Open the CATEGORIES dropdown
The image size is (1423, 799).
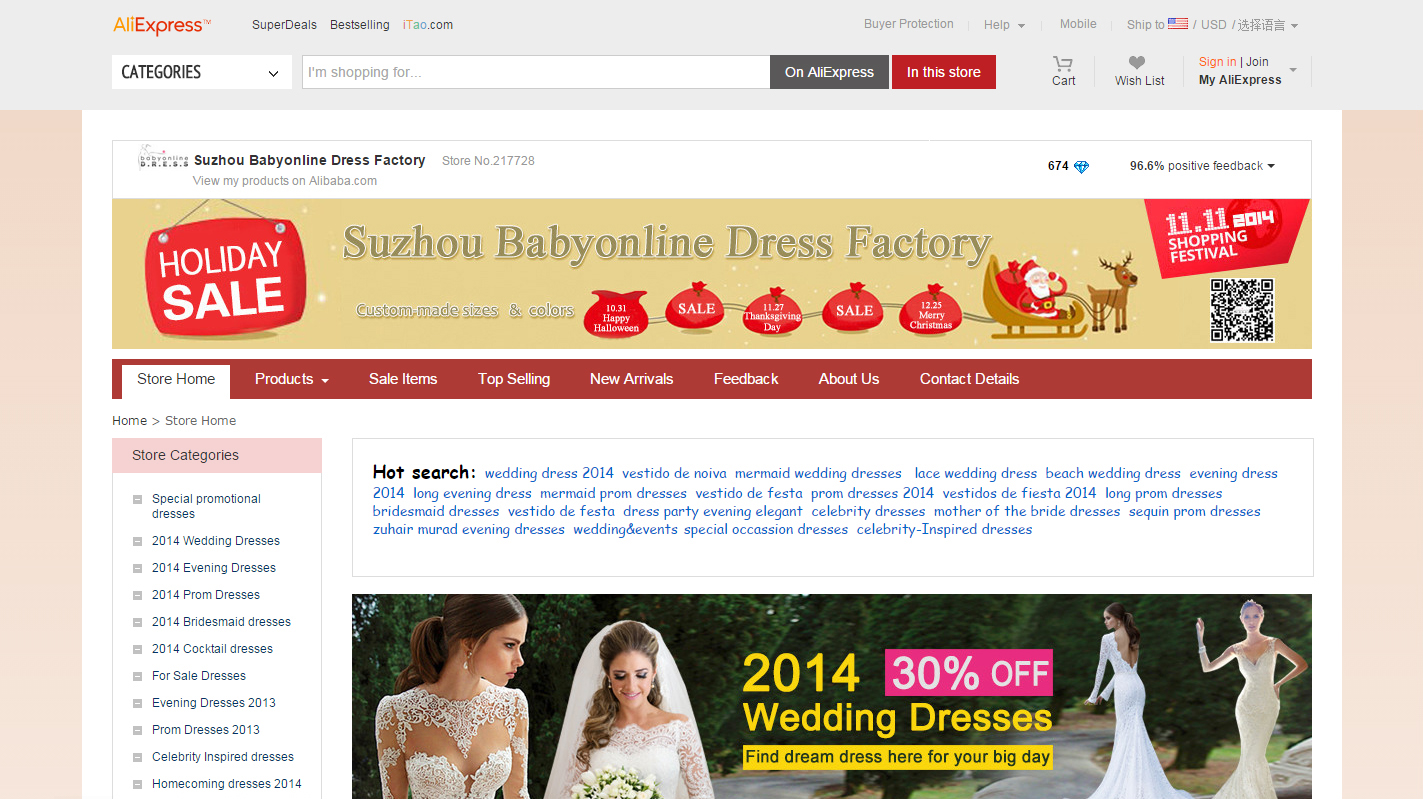tap(202, 72)
